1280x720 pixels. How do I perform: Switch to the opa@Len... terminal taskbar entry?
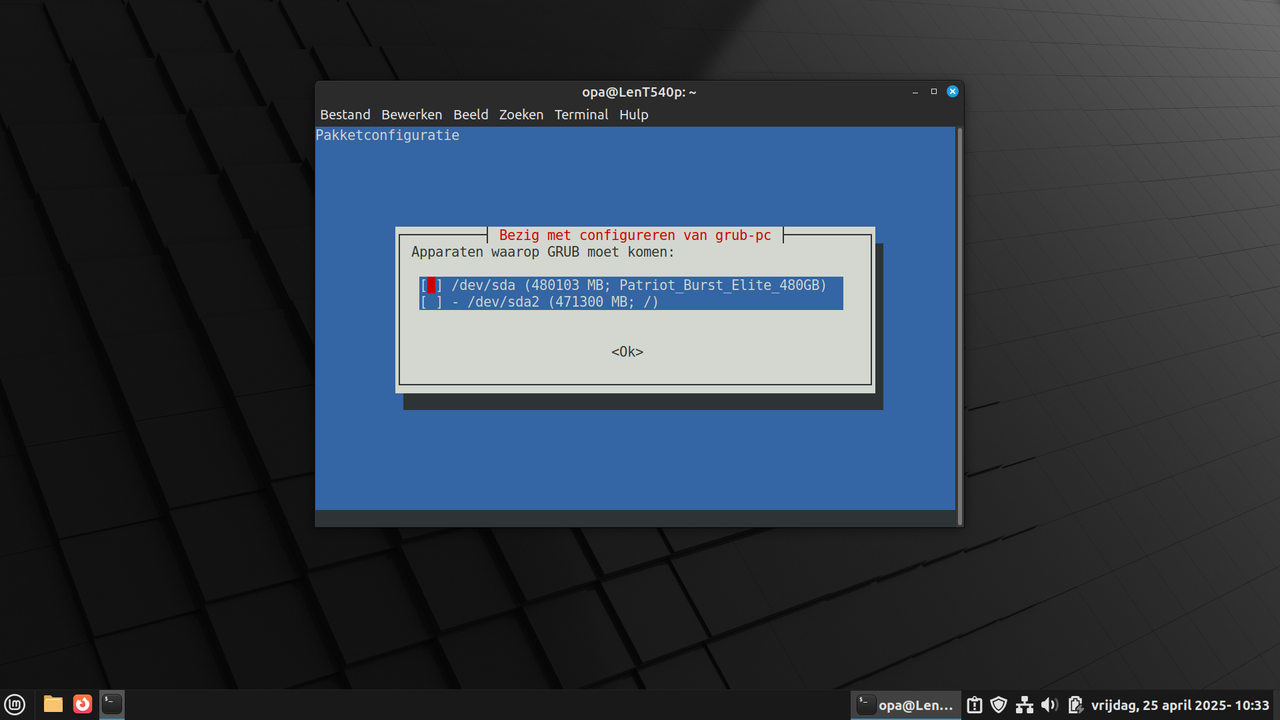pos(906,705)
